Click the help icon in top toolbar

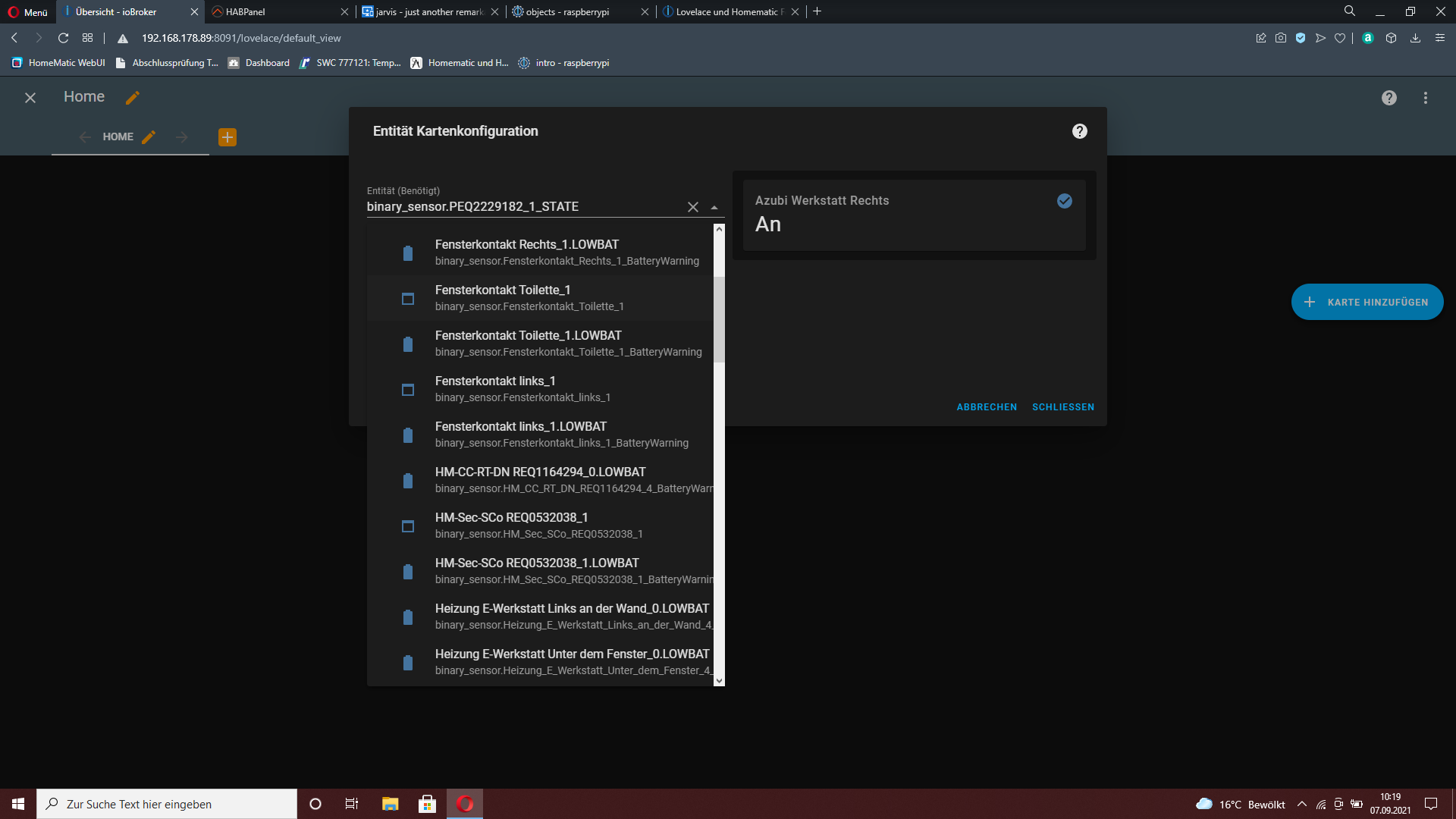click(1389, 98)
